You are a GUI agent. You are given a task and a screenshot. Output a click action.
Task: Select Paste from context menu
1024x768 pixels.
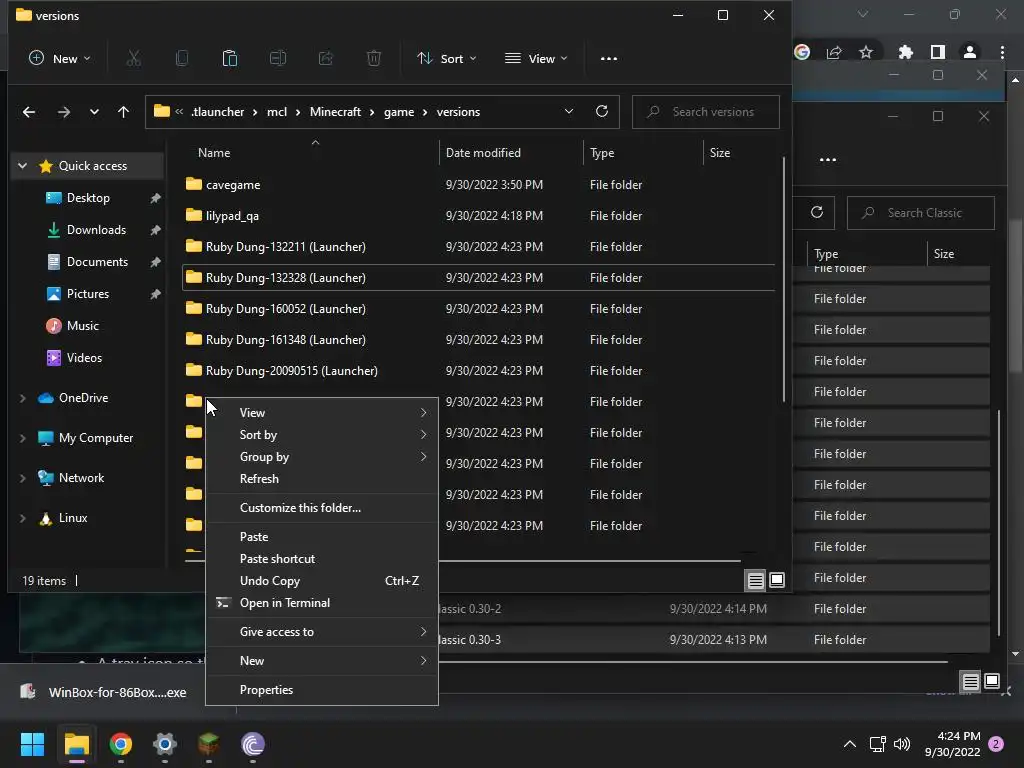point(322,537)
